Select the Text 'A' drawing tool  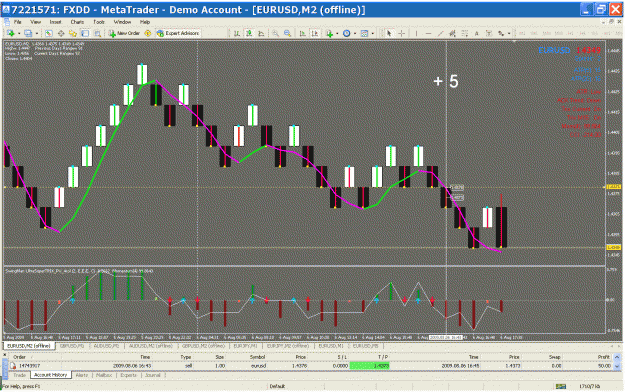[477, 33]
